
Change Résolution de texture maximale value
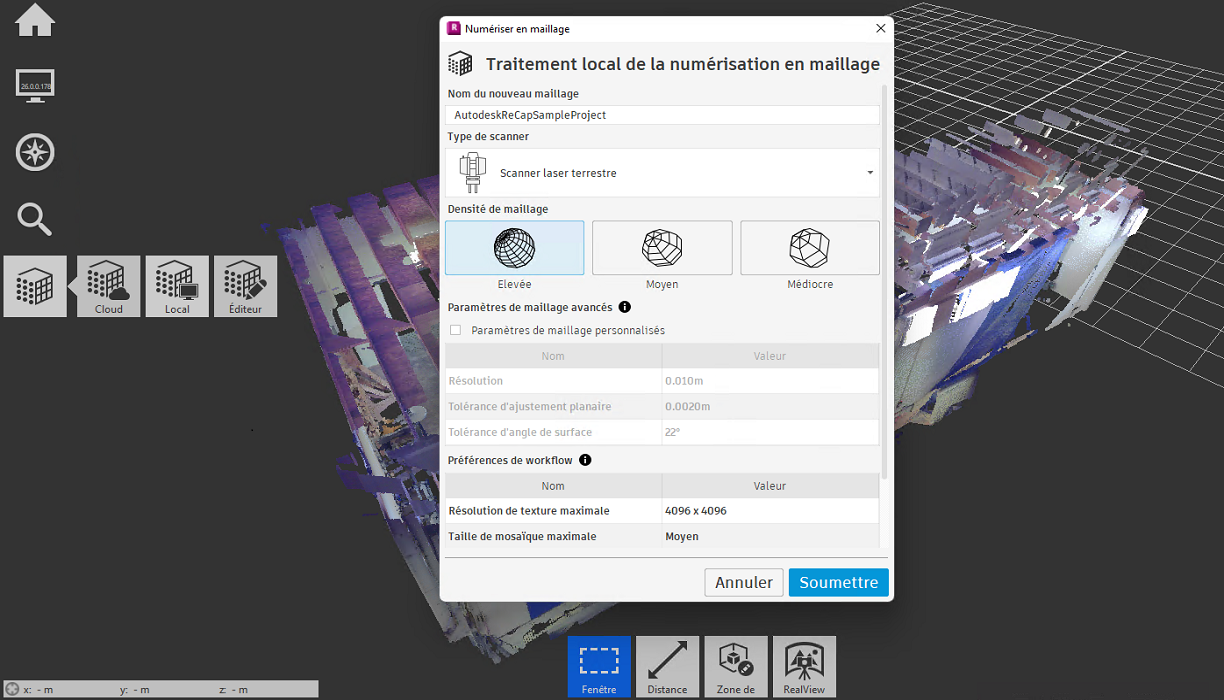pyautogui.click(x=770, y=511)
